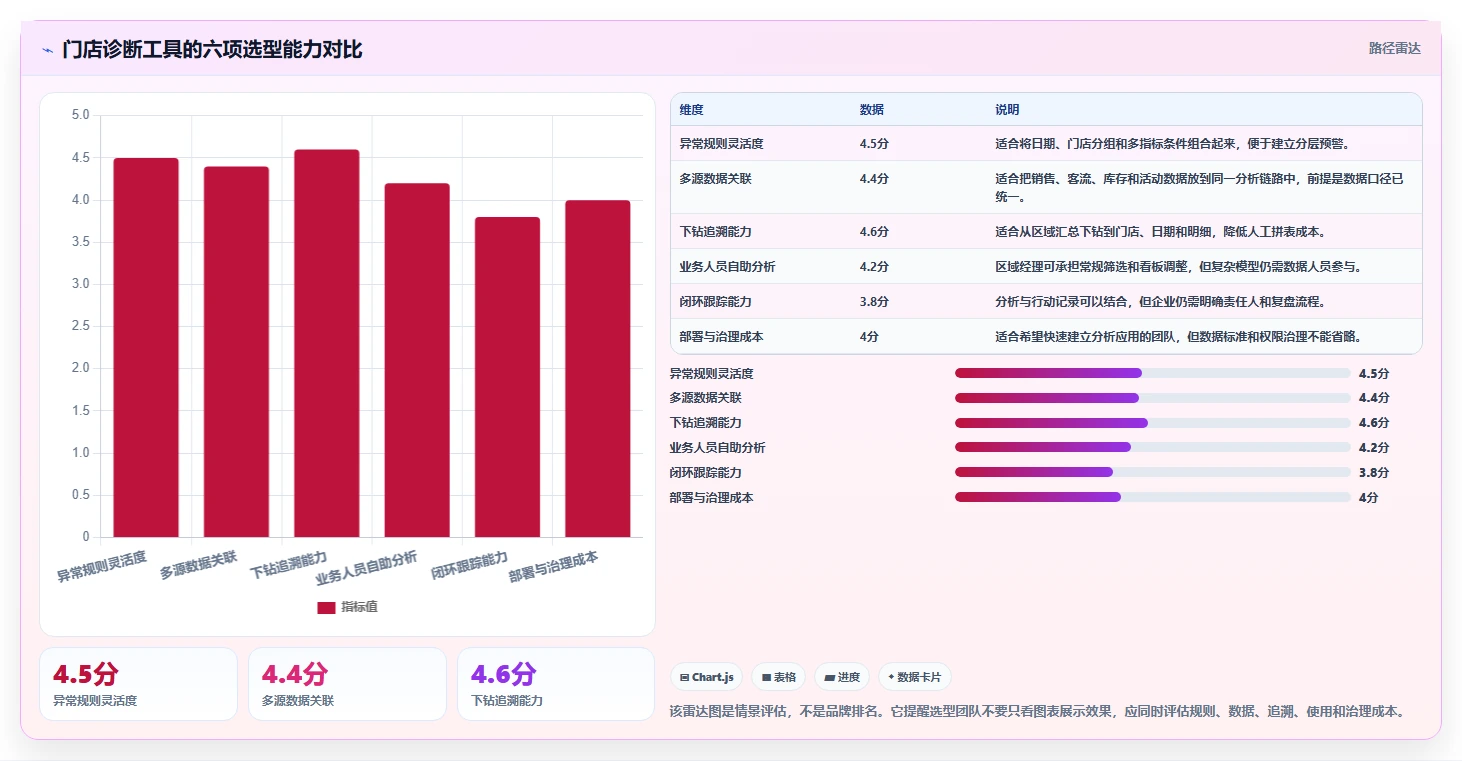Click the 数据 column header
Viewport: 1462px width, 761px height.
(x=871, y=110)
